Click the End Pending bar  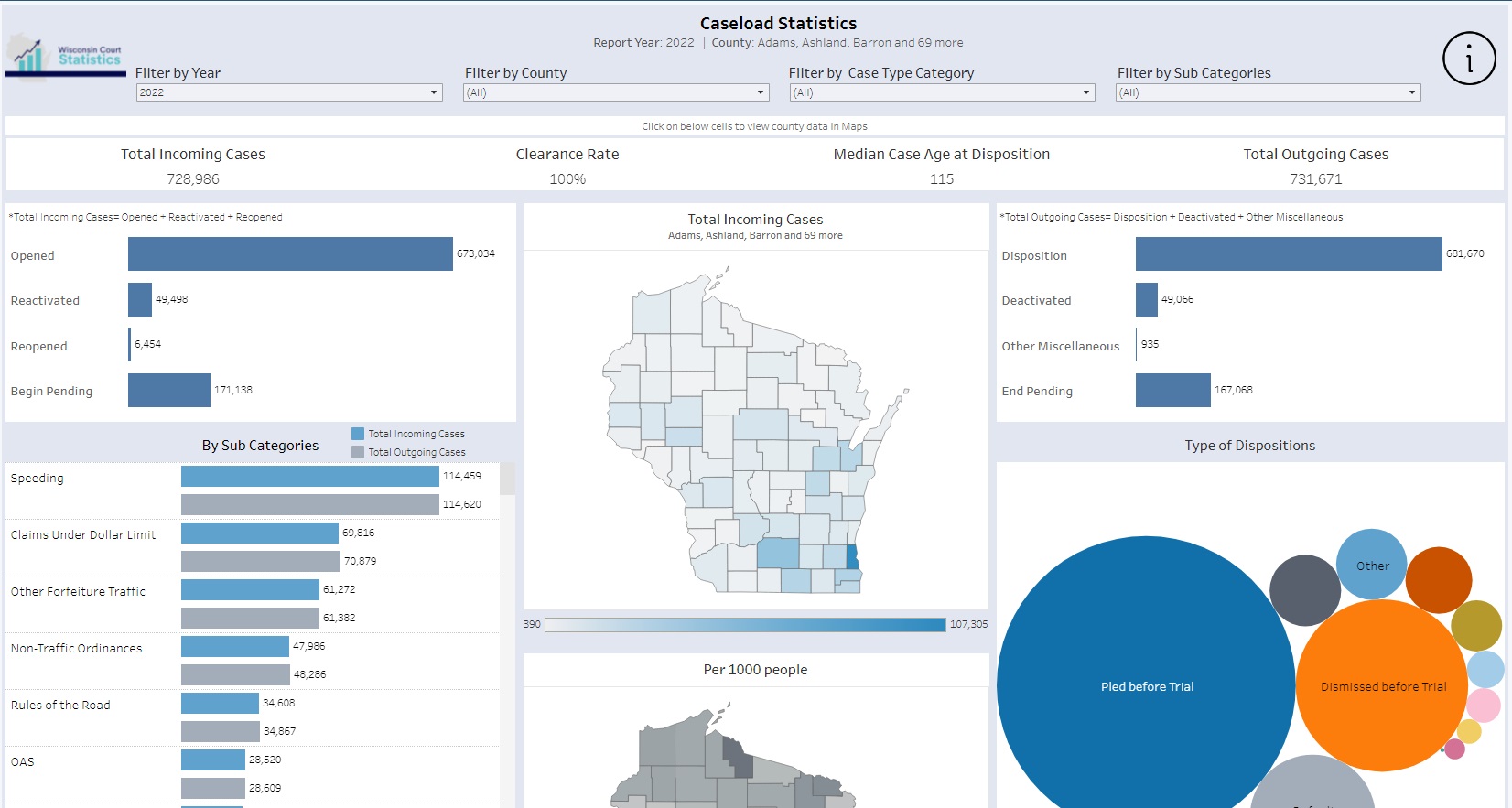1172,391
